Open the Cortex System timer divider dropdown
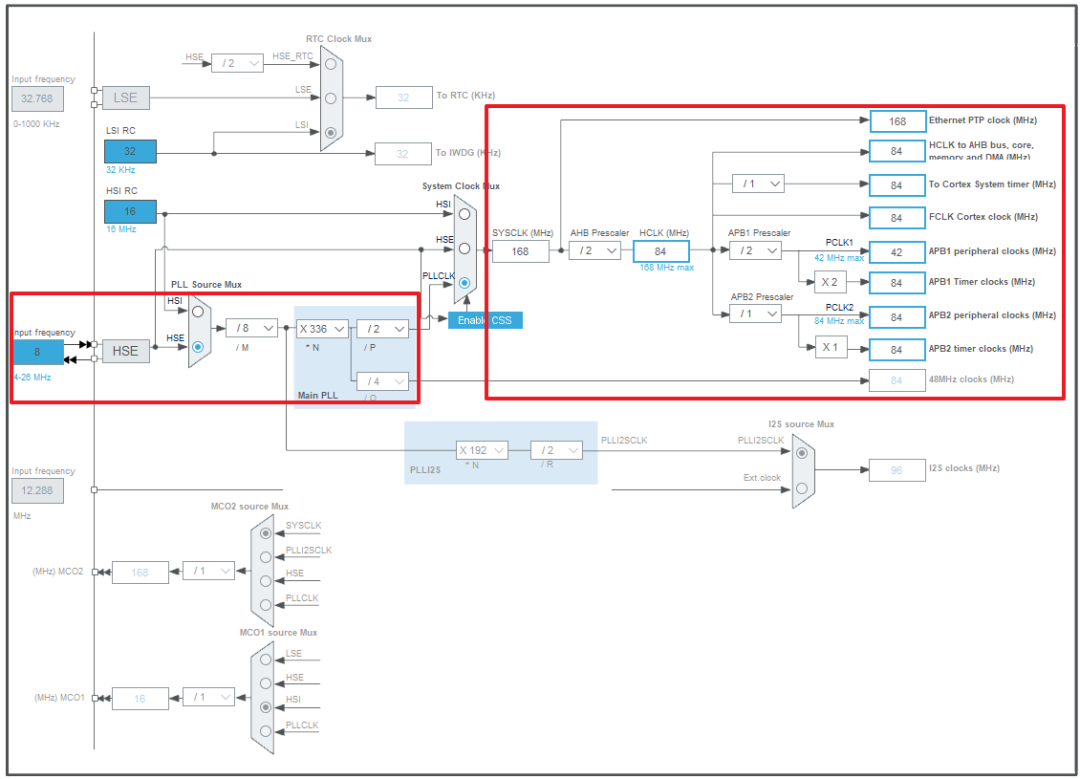This screenshot has height=779, width=1080. (x=758, y=184)
